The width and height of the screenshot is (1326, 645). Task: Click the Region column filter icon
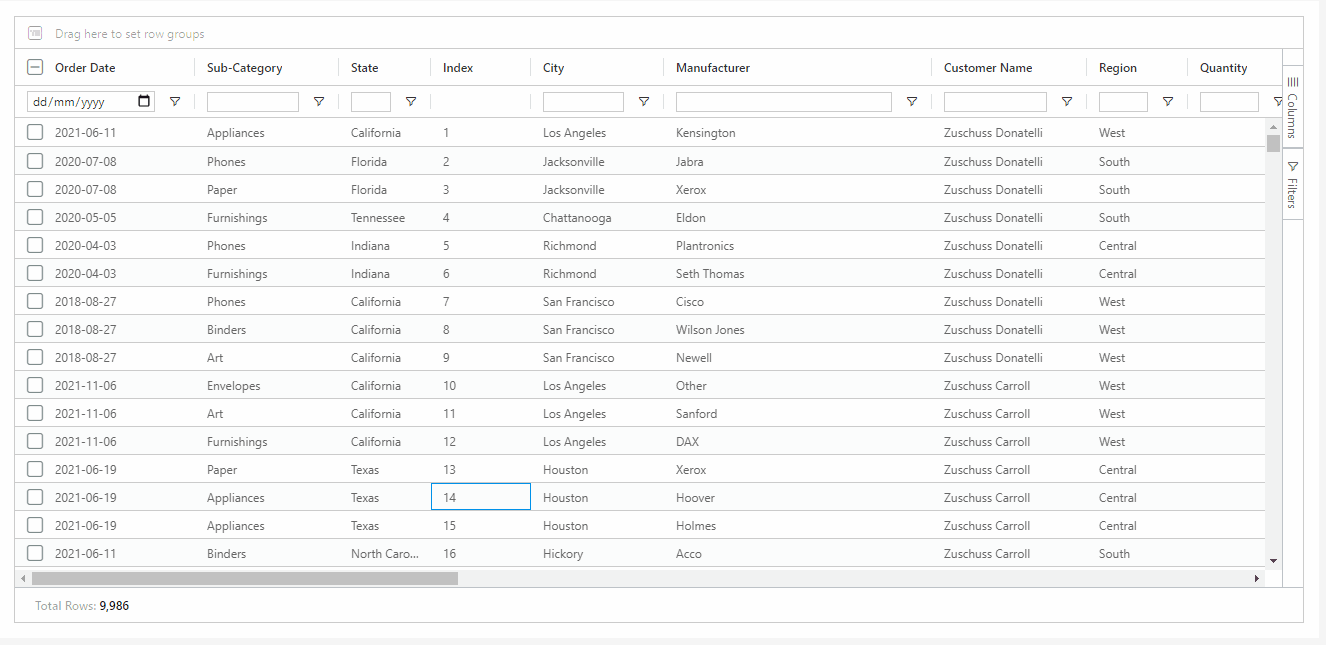[x=1168, y=102]
